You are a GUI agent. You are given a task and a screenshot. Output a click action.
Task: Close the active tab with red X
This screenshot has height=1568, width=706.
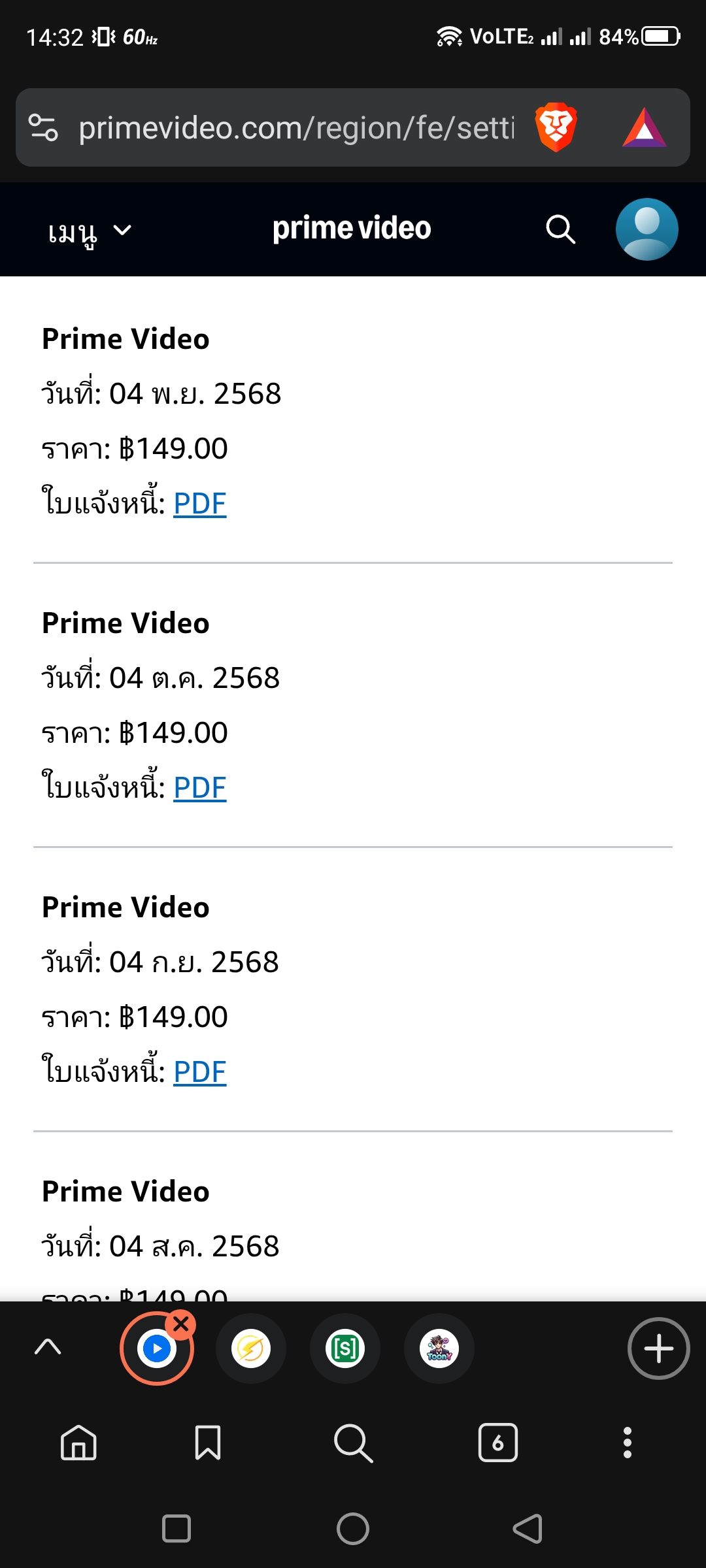(181, 1324)
